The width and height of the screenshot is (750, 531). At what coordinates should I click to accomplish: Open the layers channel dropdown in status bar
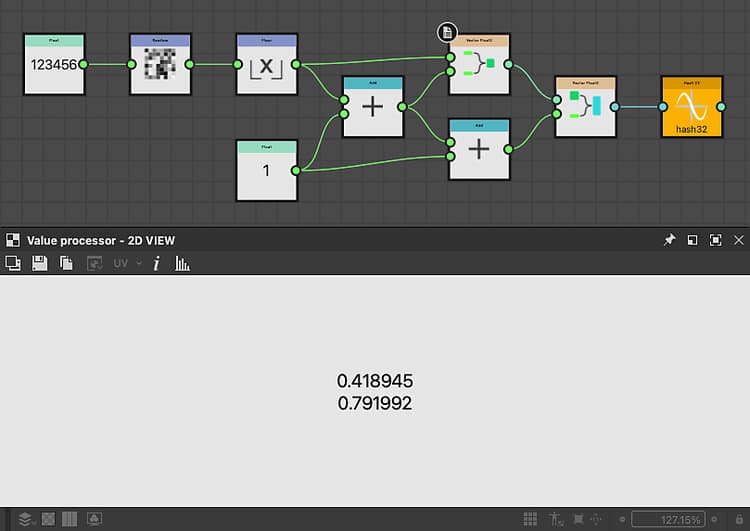coord(26,519)
